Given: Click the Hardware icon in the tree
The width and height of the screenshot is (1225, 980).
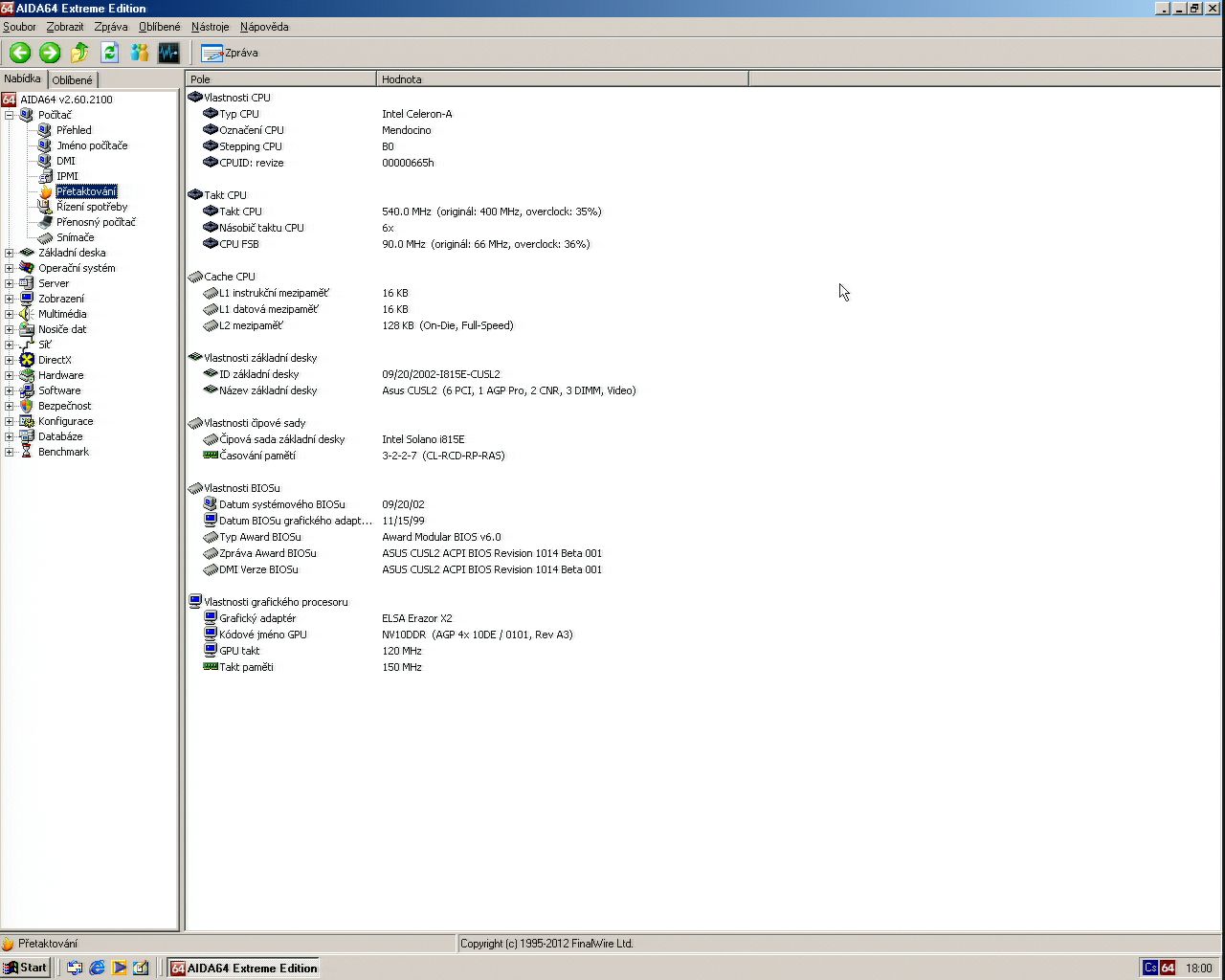Looking at the screenshot, I should (x=27, y=375).
